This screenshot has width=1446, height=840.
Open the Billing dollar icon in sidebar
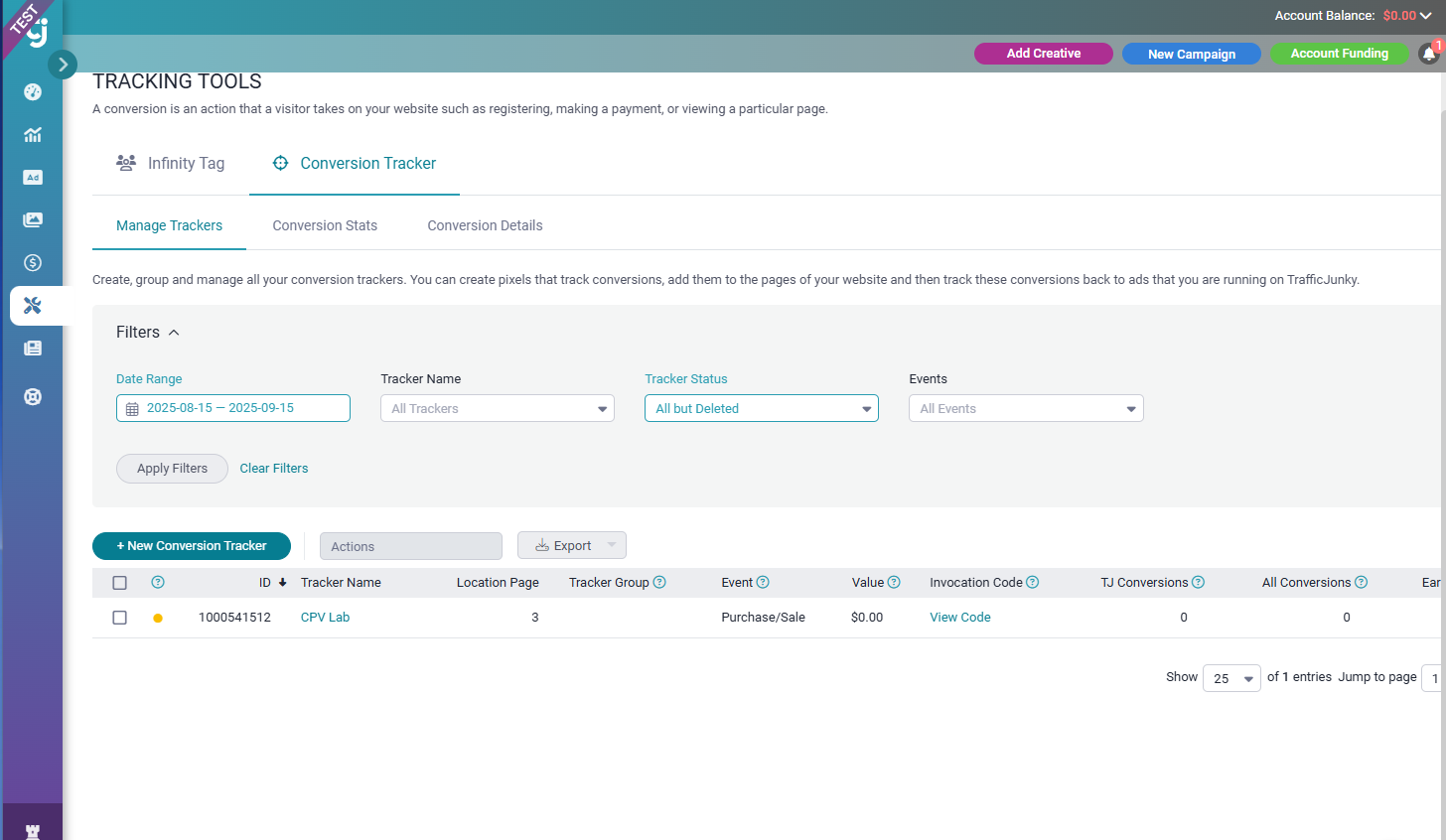pos(32,262)
